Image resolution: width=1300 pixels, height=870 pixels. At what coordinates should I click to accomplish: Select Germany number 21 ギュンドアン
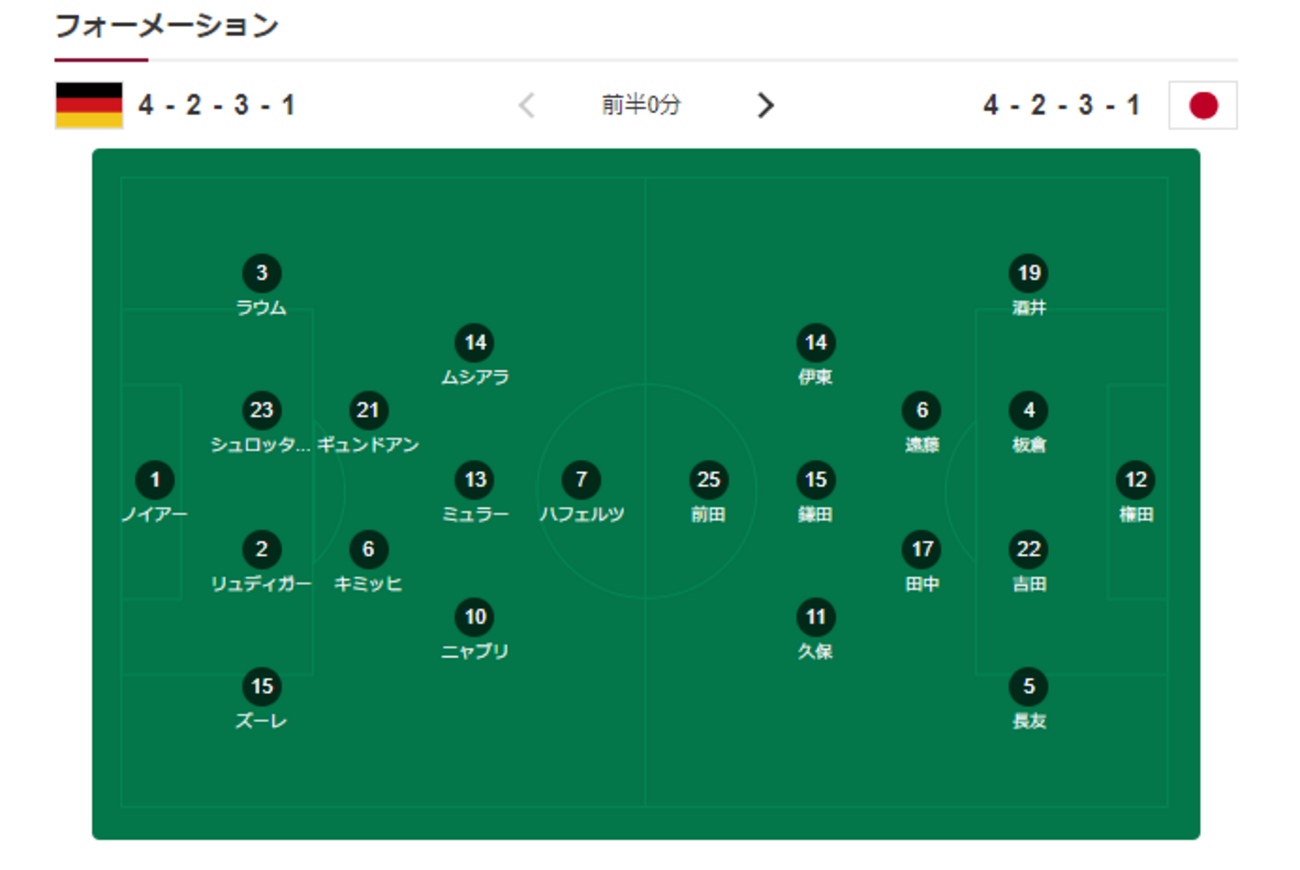(x=368, y=411)
